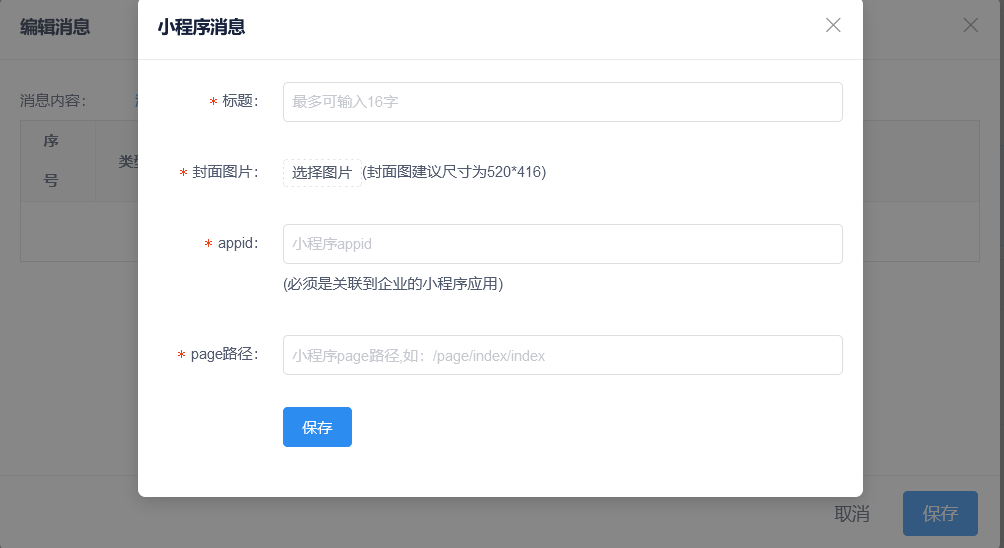Click 取消 in the 编辑消息 window
This screenshot has height=548, width=1004.
852,513
